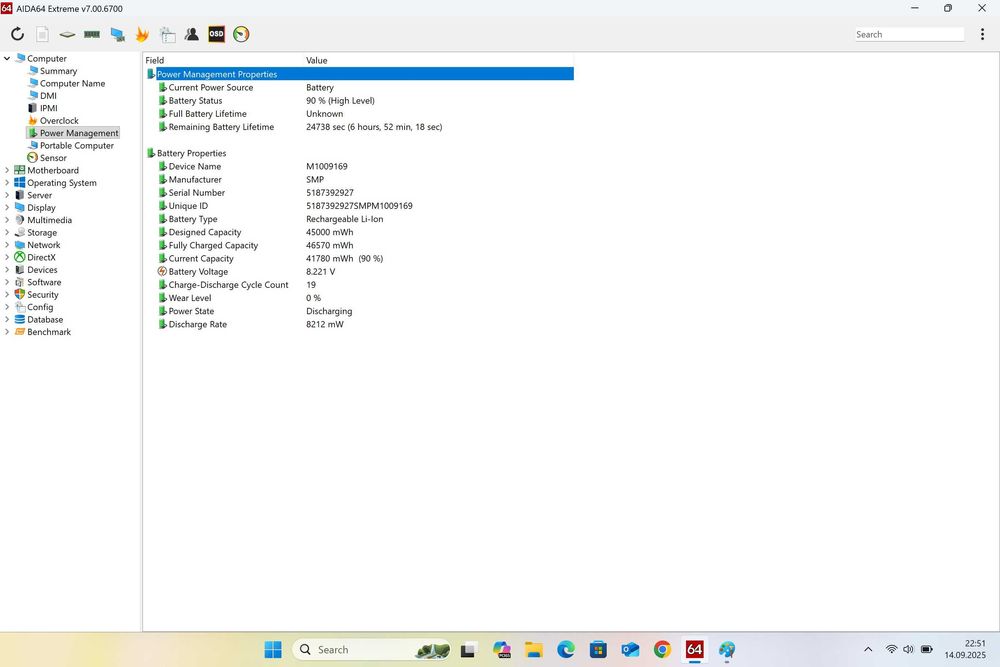Click the user silhouette toolbar icon
The image size is (1000, 667).
click(x=191, y=34)
